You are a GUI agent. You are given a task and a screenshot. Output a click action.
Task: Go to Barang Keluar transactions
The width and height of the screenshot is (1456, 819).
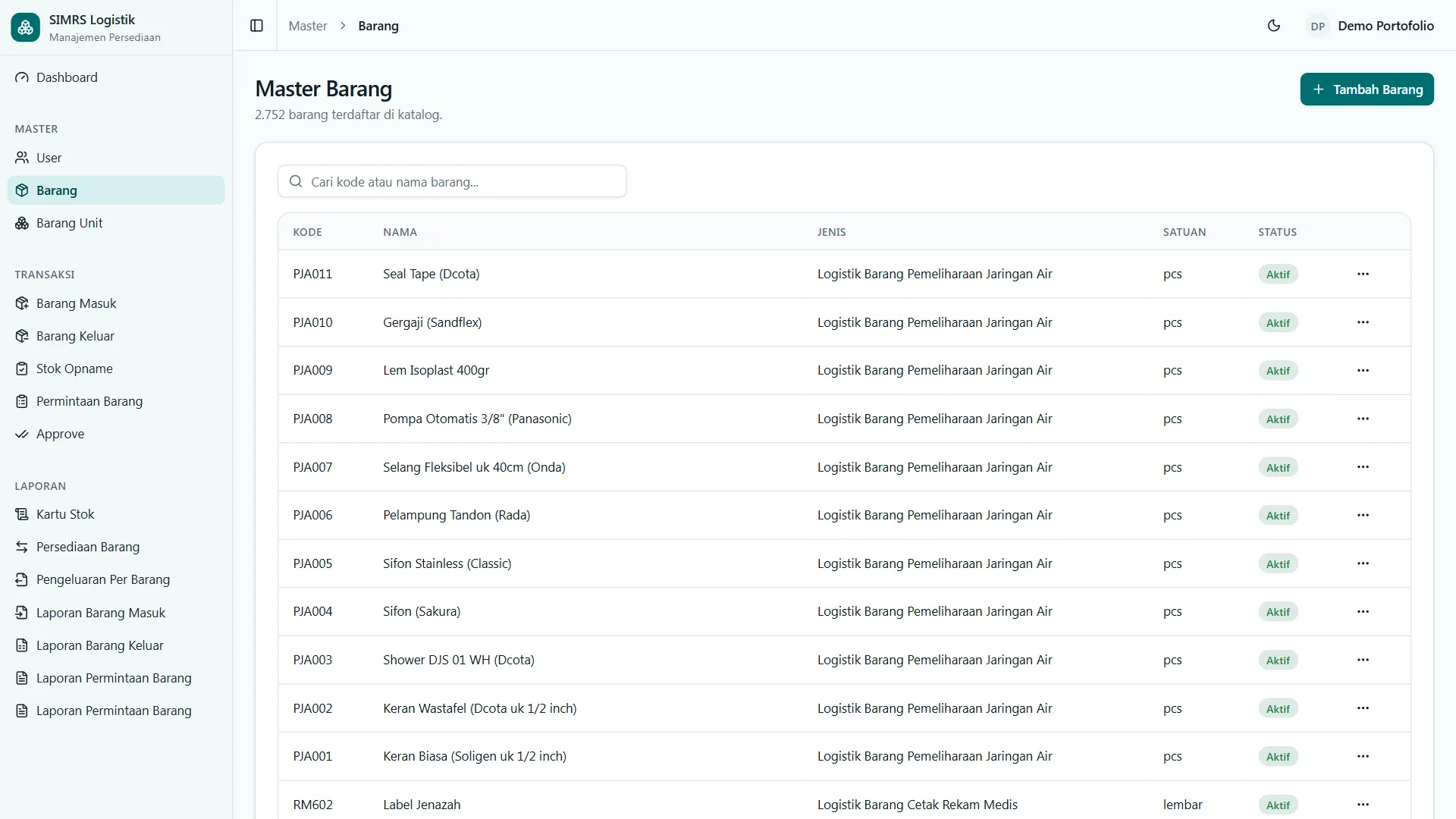pyautogui.click(x=116, y=336)
